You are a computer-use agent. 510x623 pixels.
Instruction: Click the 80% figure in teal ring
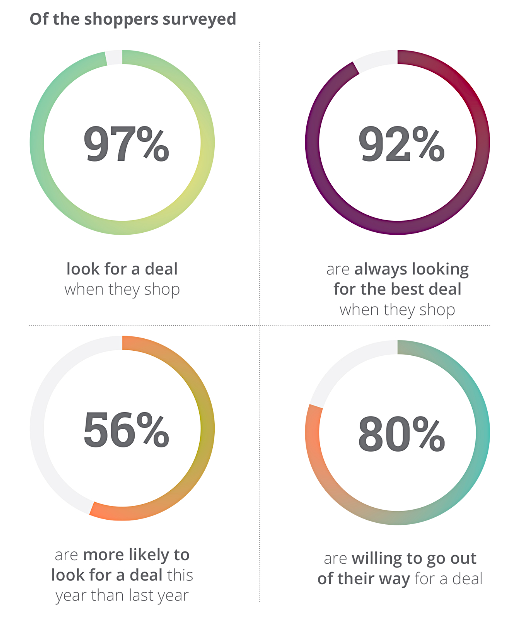pyautogui.click(x=401, y=433)
